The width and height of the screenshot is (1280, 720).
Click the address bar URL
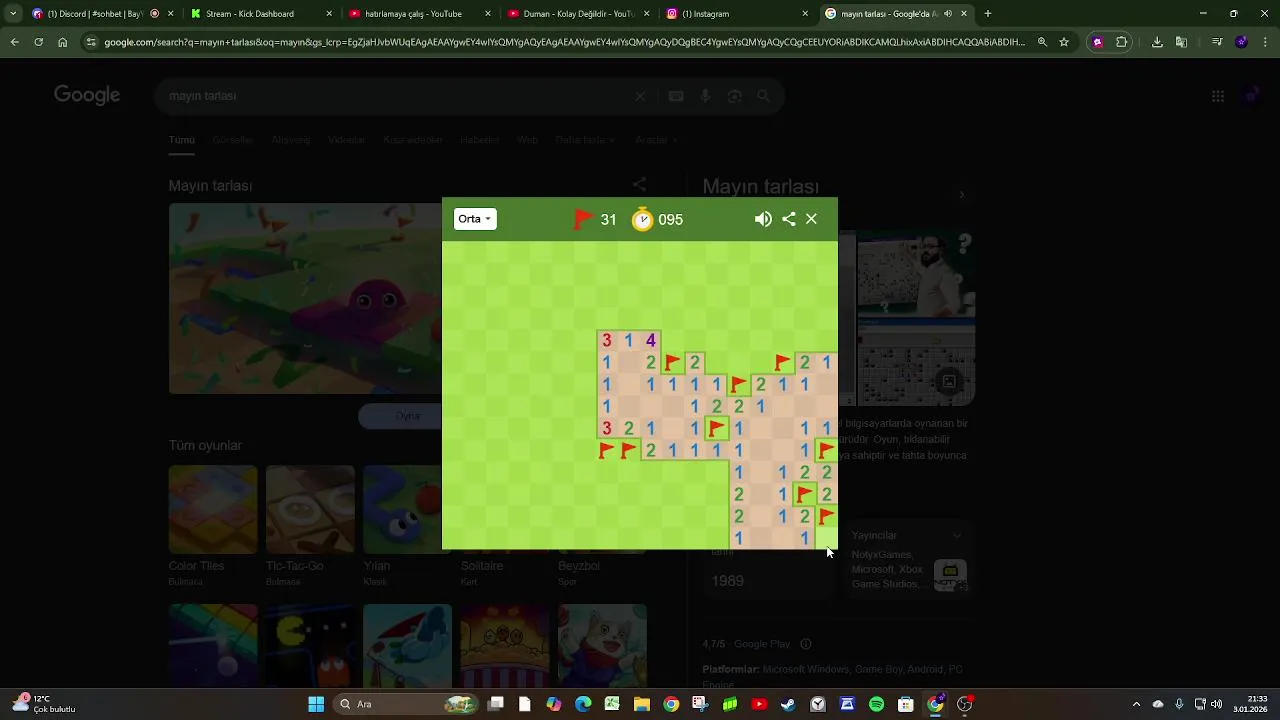tap(565, 42)
